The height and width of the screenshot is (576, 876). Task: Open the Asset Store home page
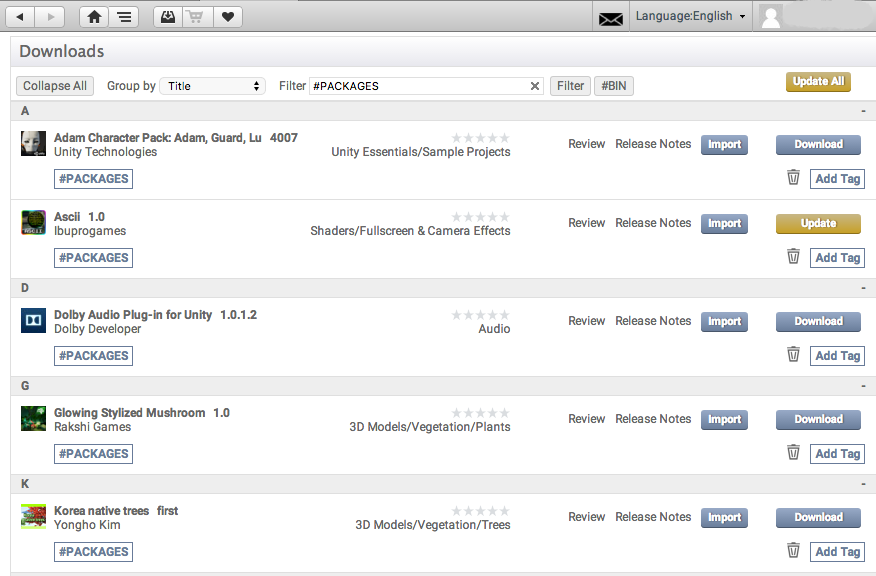(94, 16)
